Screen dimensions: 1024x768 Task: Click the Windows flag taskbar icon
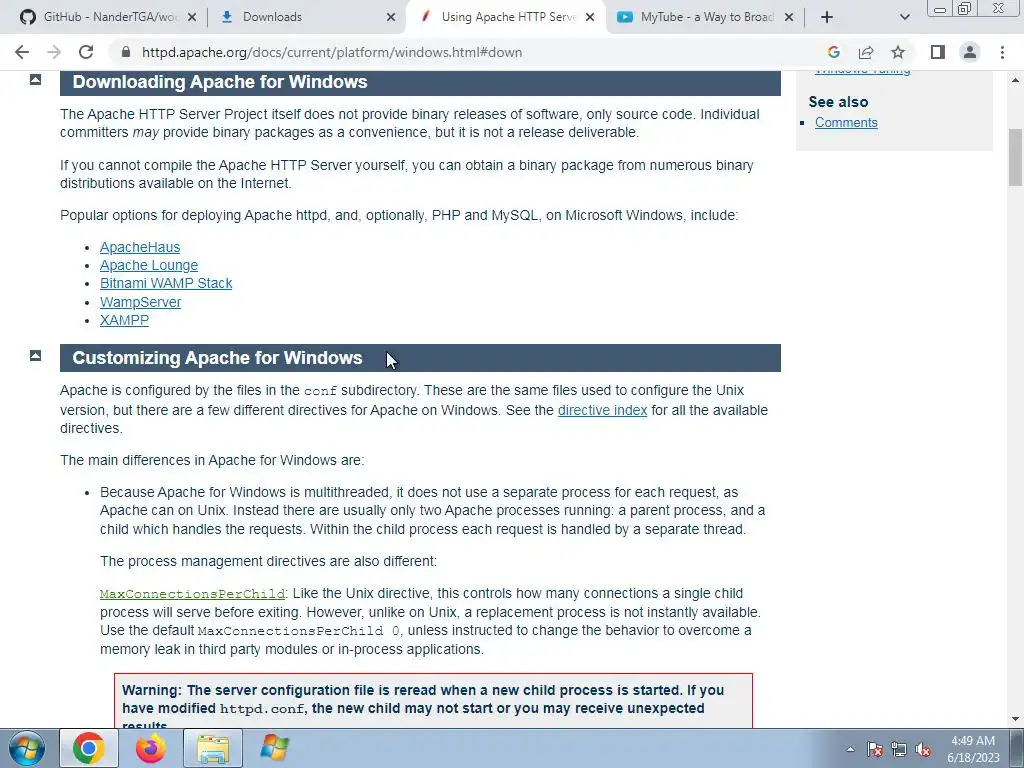pyautogui.click(x=274, y=748)
